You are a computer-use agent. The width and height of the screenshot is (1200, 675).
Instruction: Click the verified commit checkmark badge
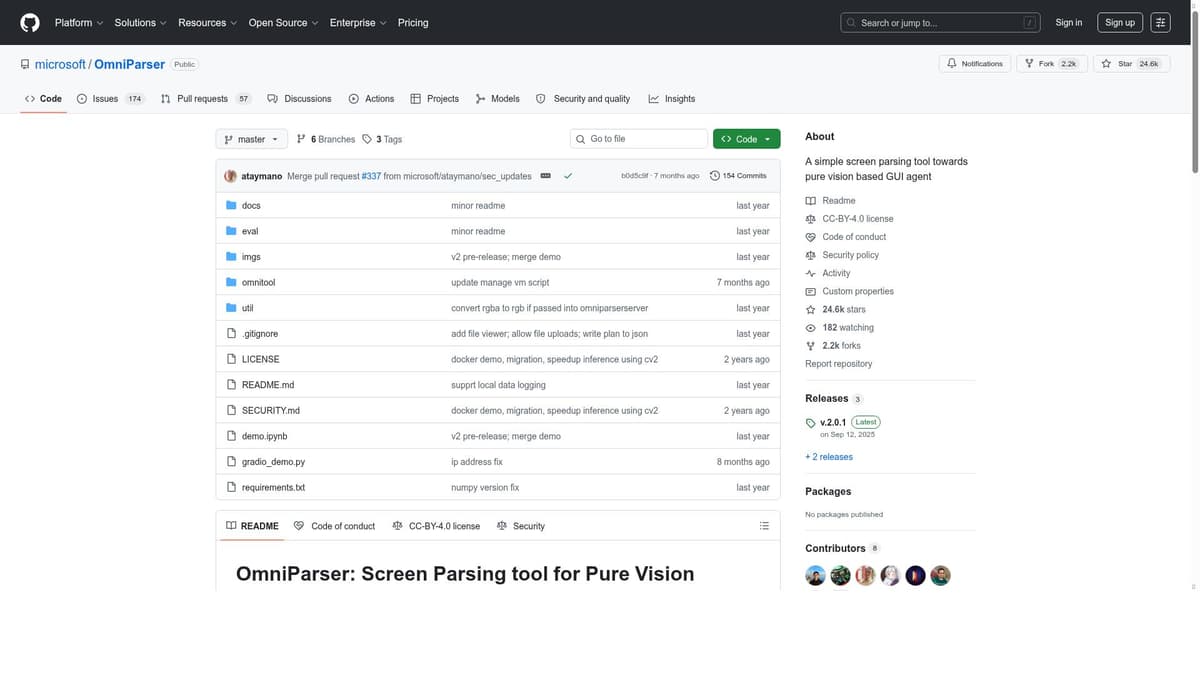click(x=568, y=175)
